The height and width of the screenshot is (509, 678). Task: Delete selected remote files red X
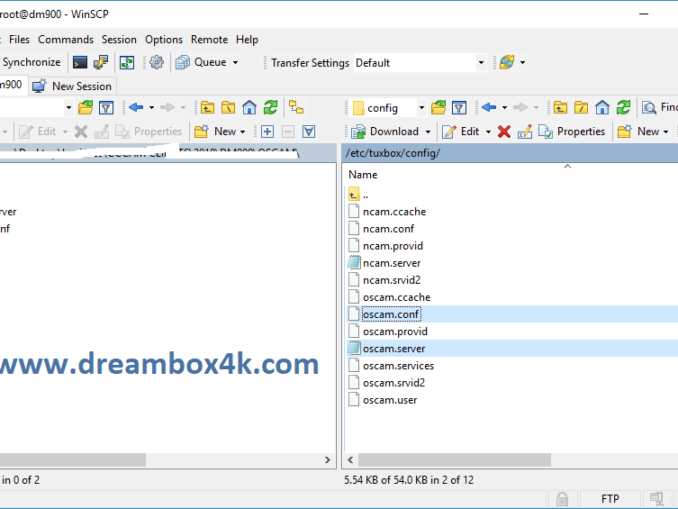(x=504, y=131)
